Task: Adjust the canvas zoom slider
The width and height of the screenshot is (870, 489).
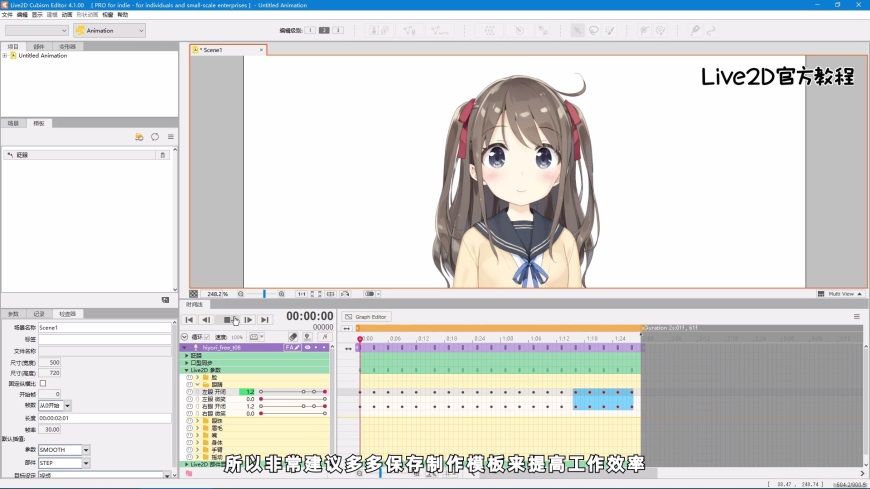Action: coord(264,294)
